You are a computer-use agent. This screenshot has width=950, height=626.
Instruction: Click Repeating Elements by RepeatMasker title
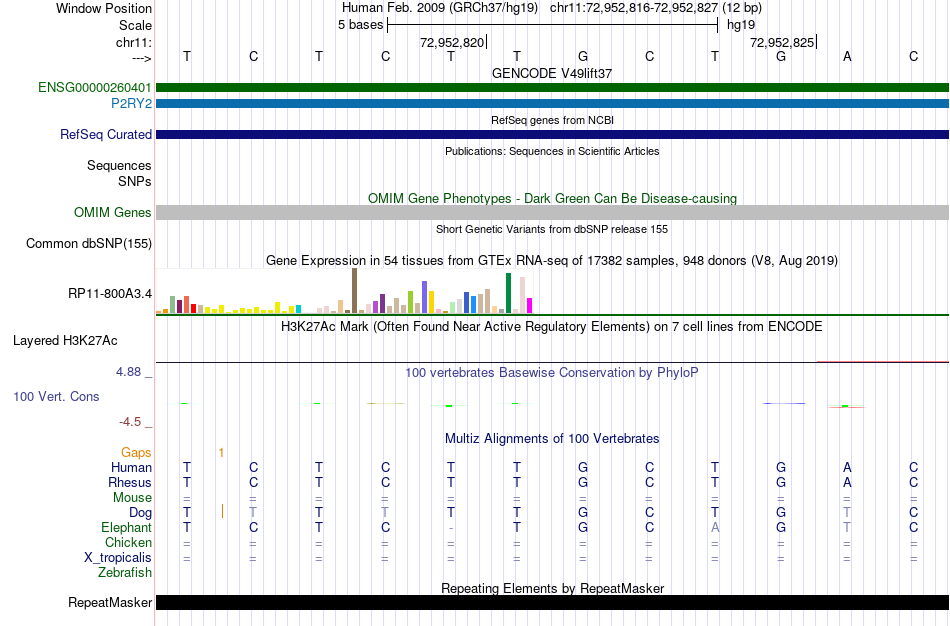[x=553, y=588]
